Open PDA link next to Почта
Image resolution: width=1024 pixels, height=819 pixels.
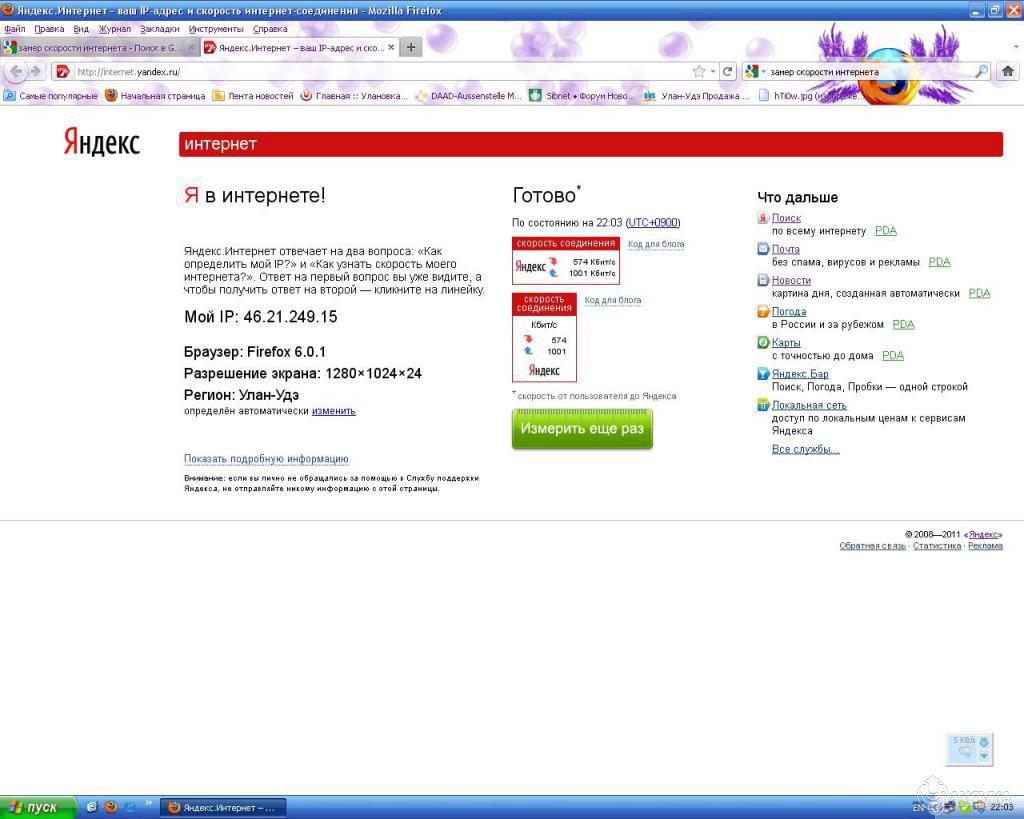pos(939,262)
